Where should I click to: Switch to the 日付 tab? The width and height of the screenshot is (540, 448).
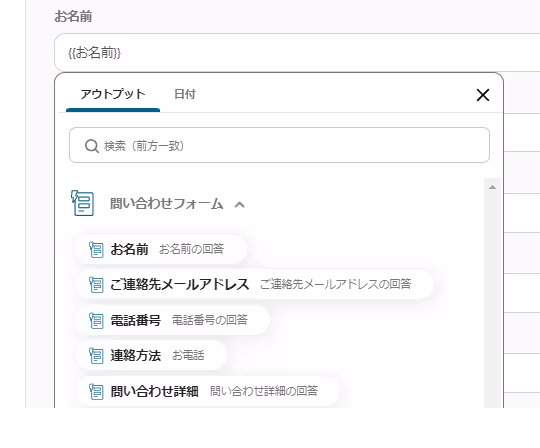pyautogui.click(x=185, y=94)
